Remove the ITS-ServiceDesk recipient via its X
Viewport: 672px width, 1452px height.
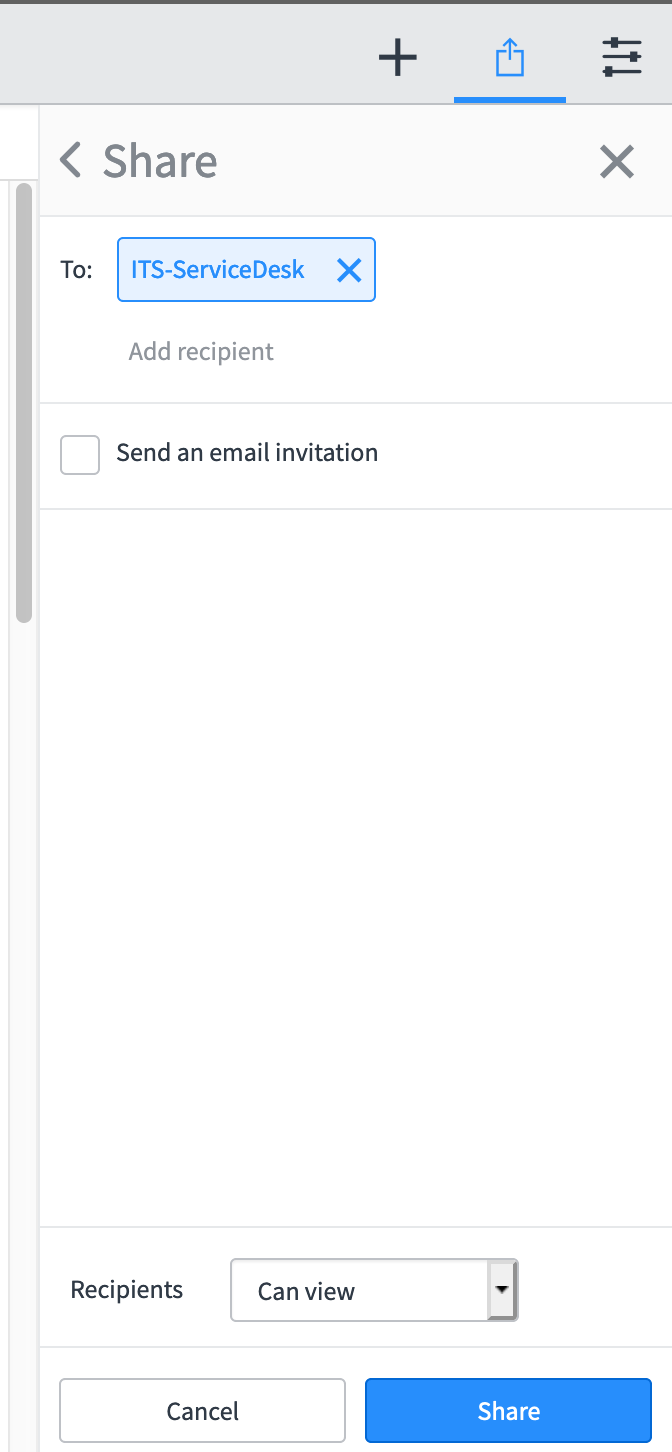point(349,270)
